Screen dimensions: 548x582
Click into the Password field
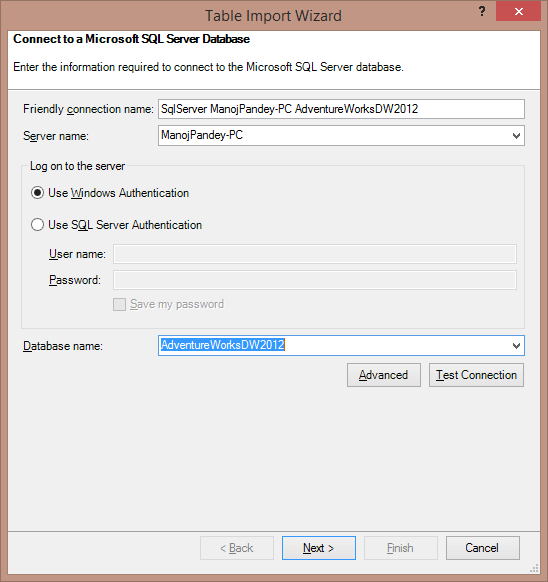(315, 280)
